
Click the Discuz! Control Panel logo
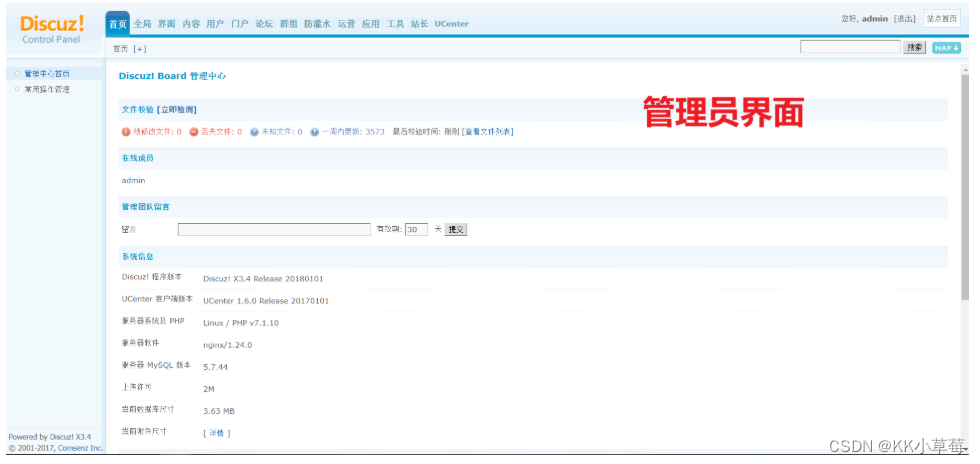[x=52, y=29]
